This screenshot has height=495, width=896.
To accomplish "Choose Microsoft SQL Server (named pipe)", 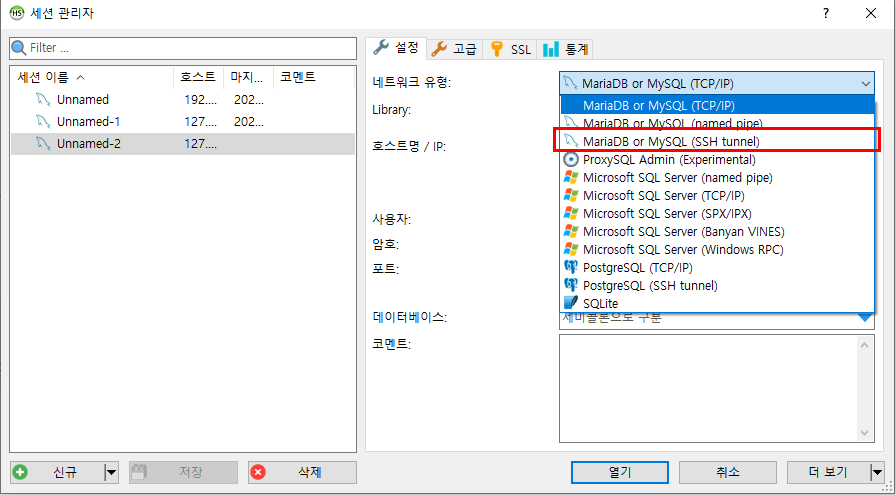I will [x=717, y=177].
